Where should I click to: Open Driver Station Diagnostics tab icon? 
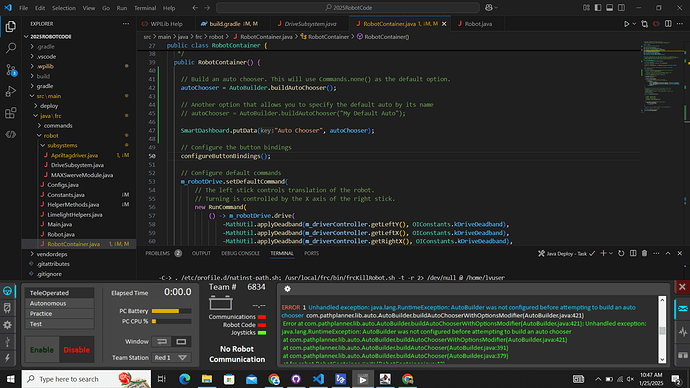(x=7, y=308)
